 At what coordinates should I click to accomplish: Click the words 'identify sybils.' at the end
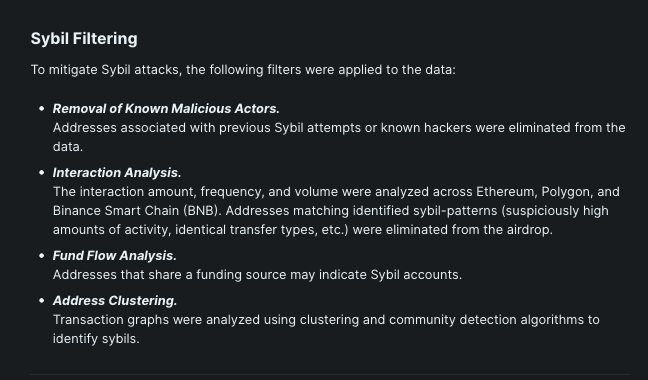[96, 339]
